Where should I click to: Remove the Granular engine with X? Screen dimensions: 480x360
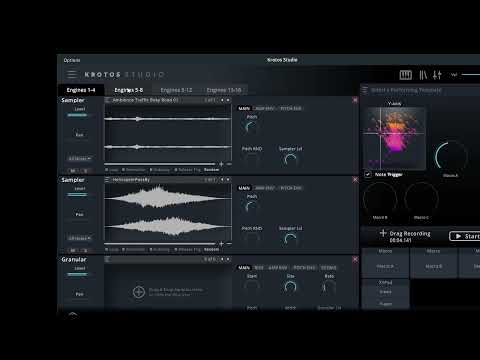click(355, 259)
